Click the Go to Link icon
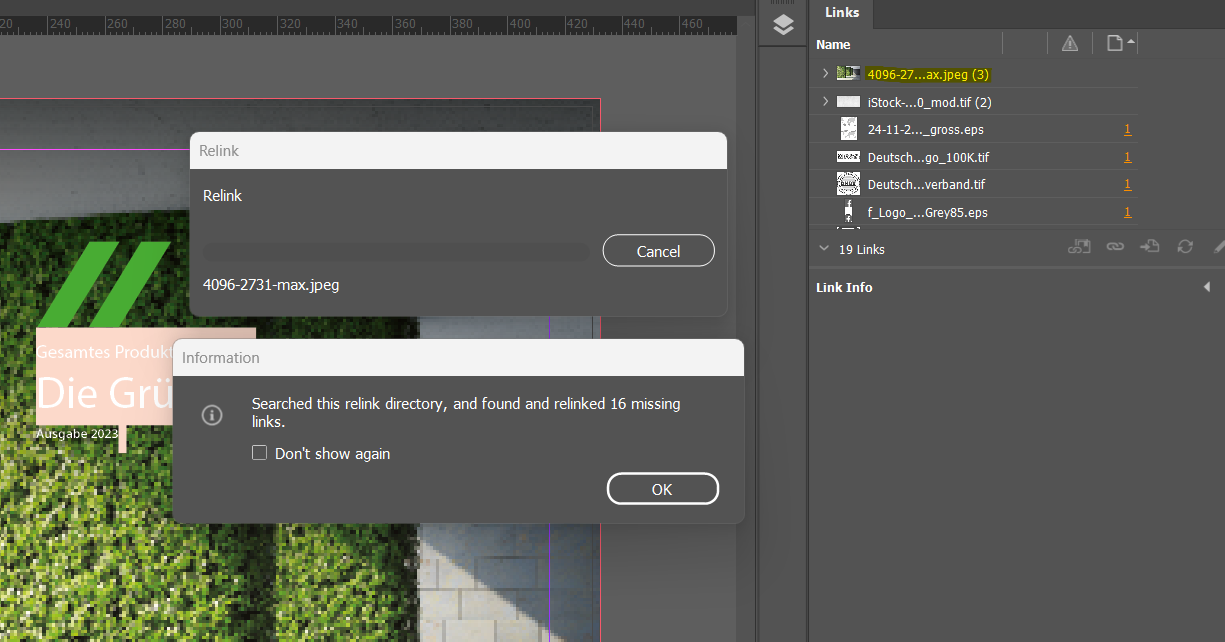The image size is (1225, 642). (x=1149, y=246)
